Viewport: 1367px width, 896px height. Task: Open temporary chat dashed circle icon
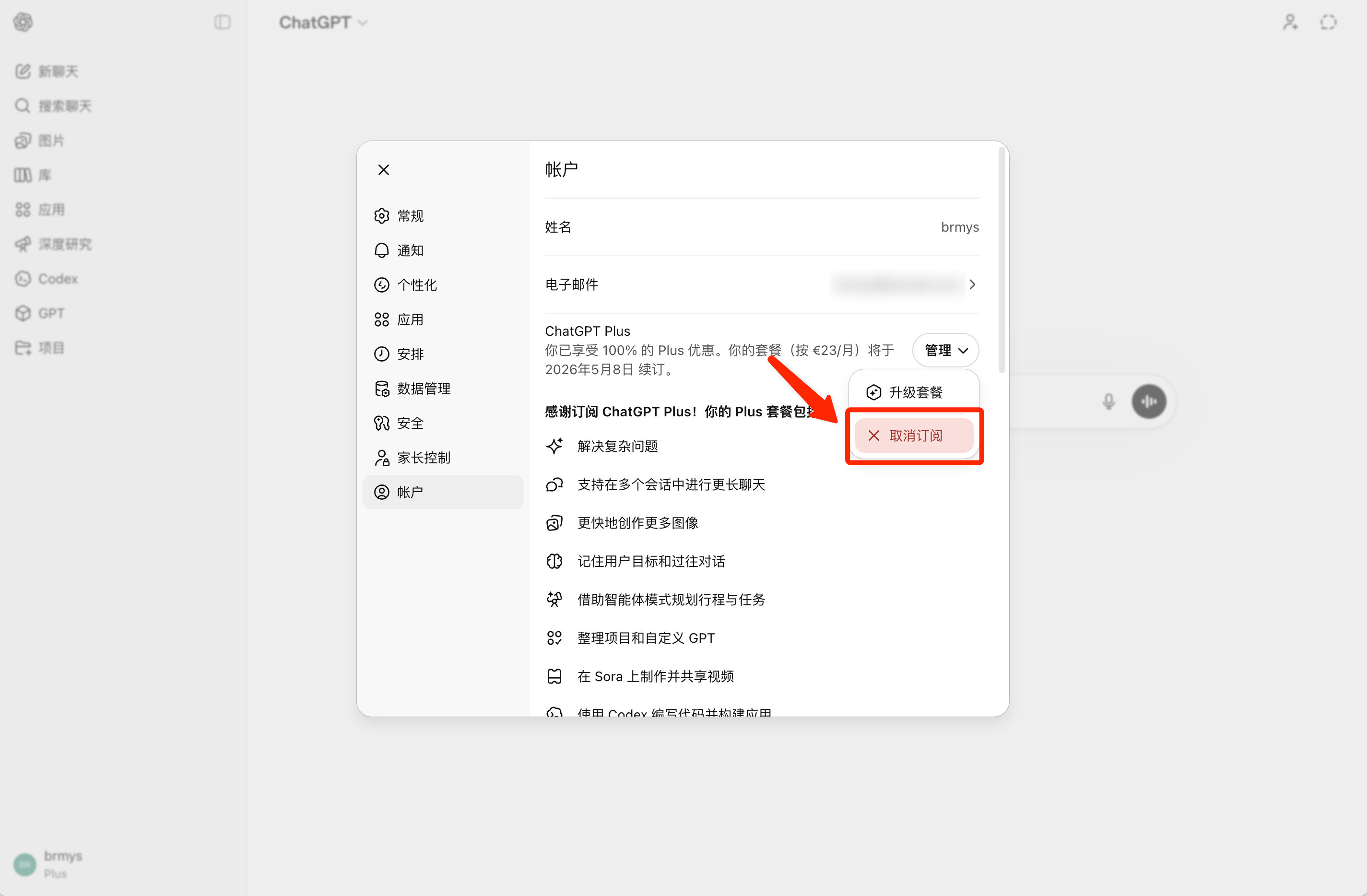[1328, 23]
